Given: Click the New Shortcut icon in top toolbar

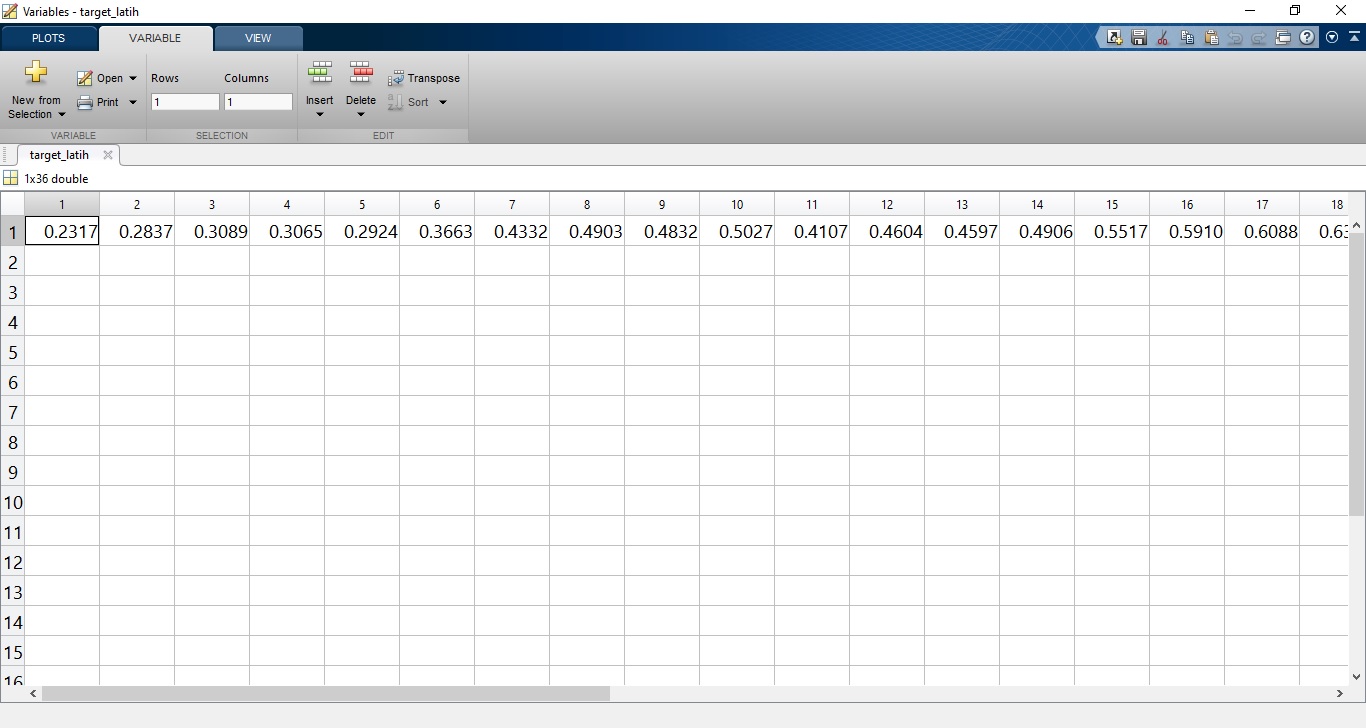Looking at the screenshot, I should [1114, 38].
